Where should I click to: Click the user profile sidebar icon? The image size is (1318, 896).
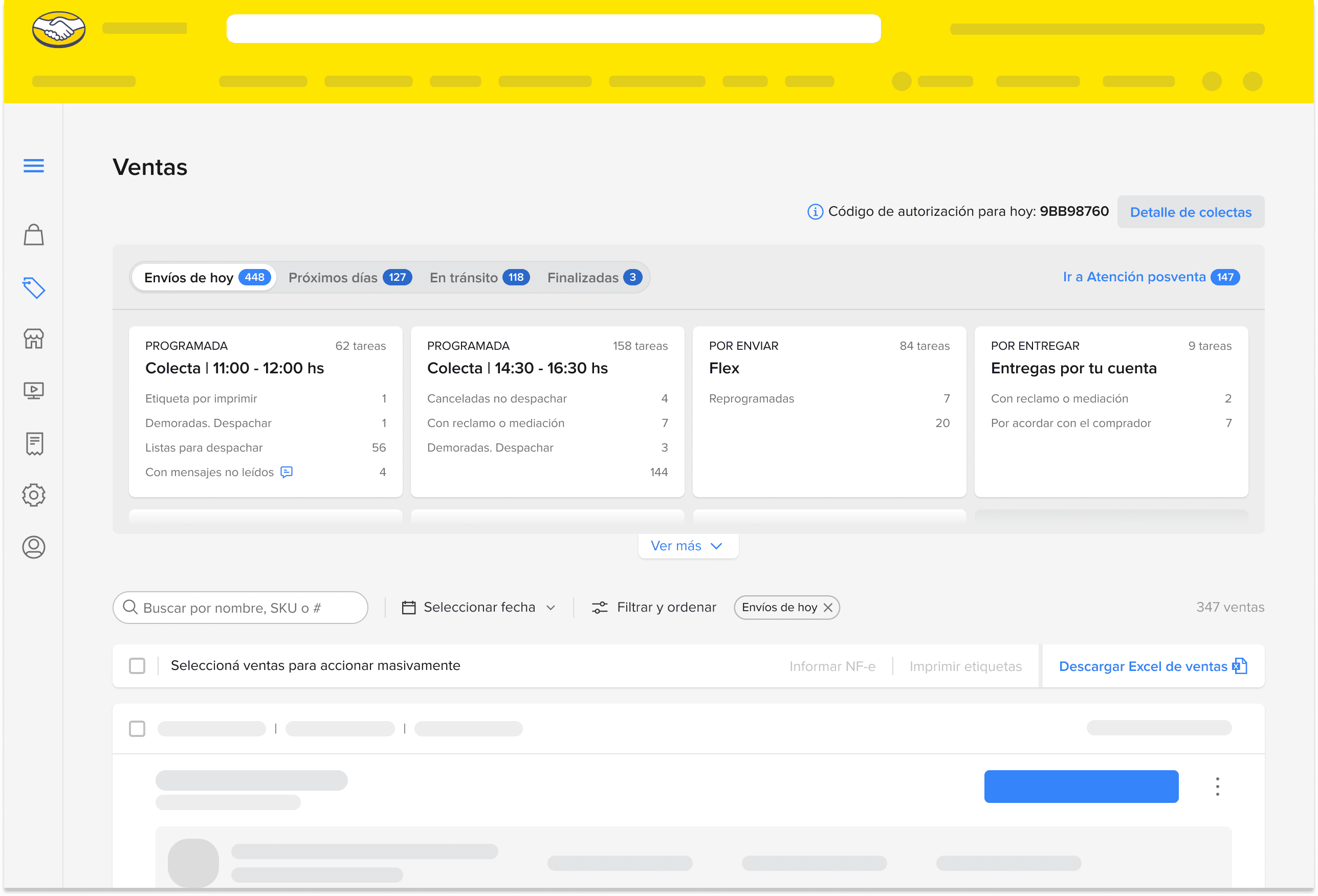[x=33, y=547]
